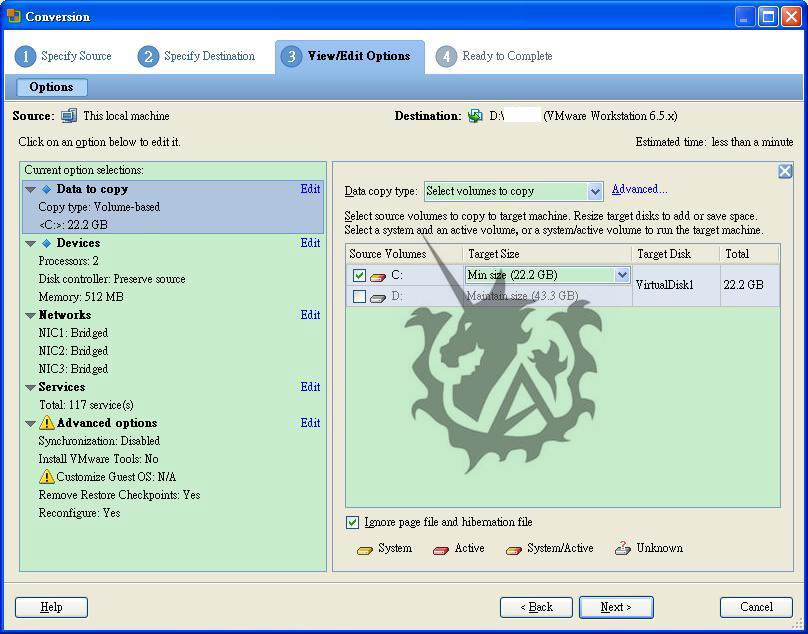This screenshot has height=634, width=808.
Task: Open the C: Target Size dropdown
Action: click(x=622, y=275)
